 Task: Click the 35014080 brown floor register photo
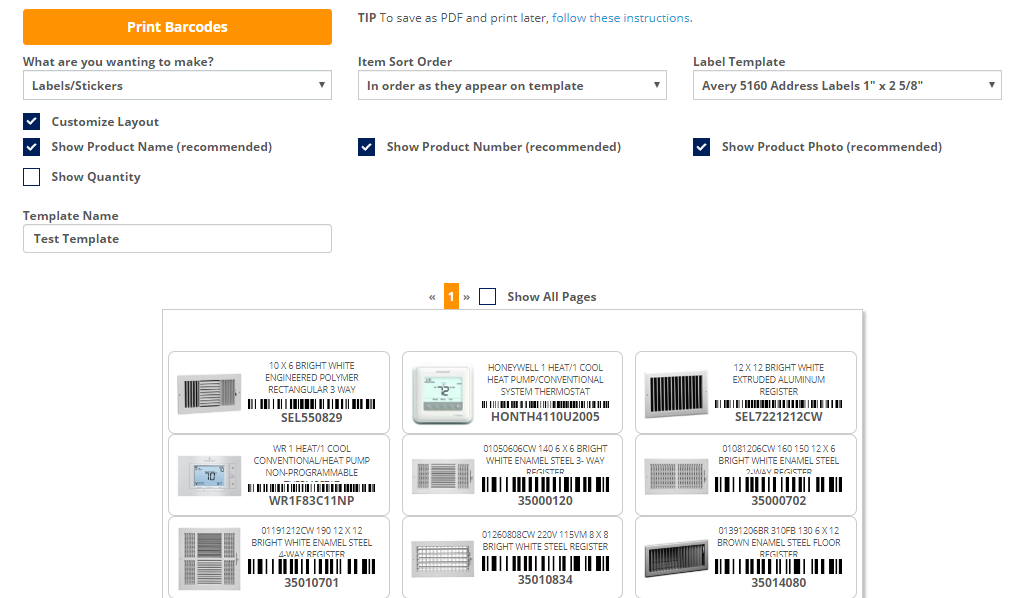[x=676, y=558]
